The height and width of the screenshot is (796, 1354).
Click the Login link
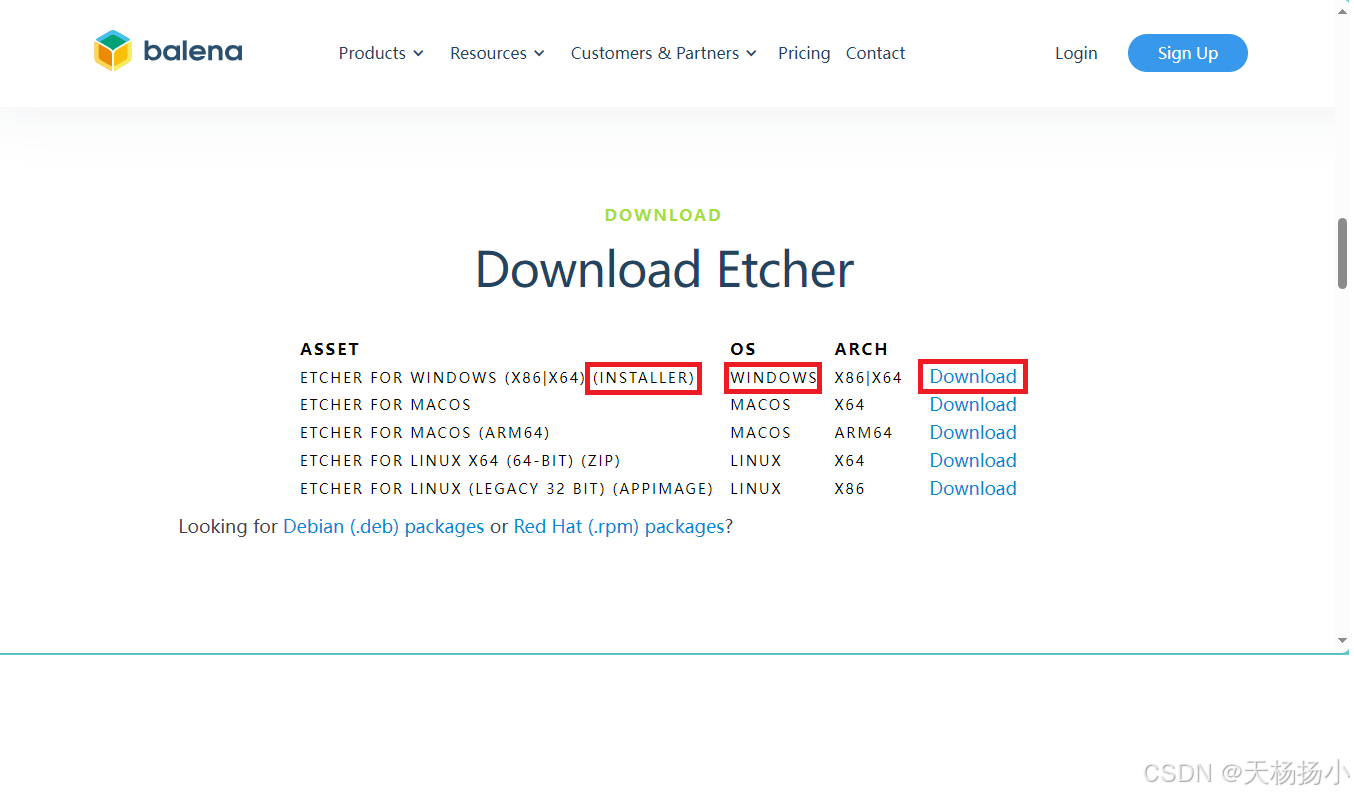click(1076, 53)
